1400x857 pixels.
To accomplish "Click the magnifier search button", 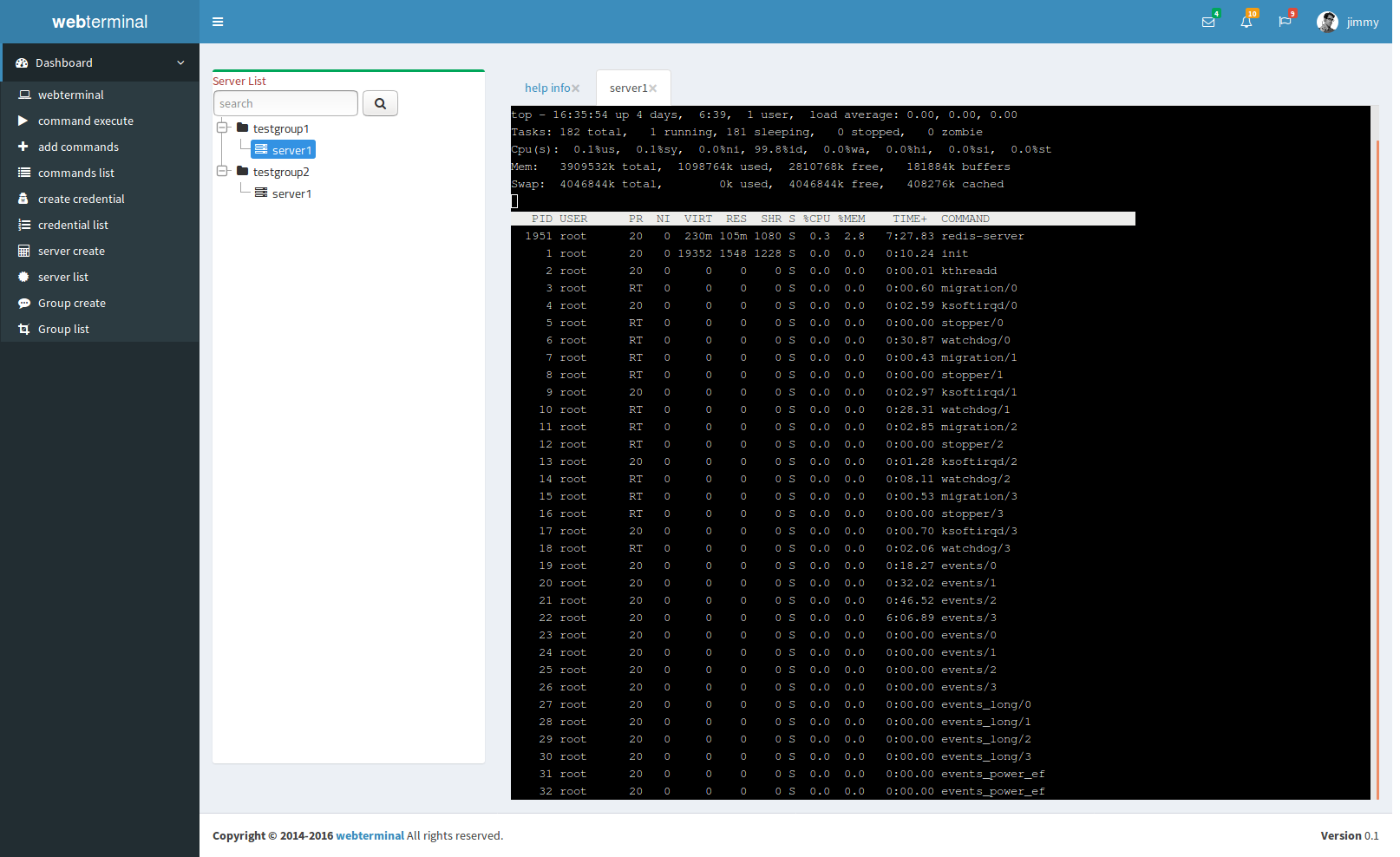I will coord(380,103).
